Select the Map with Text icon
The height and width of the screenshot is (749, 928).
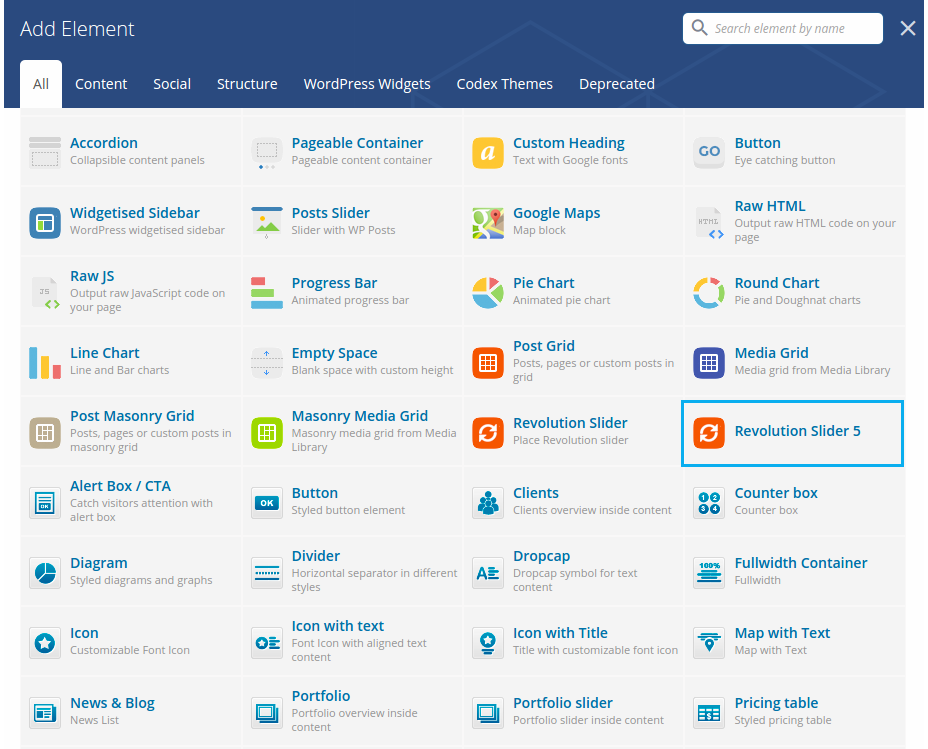tap(709, 643)
